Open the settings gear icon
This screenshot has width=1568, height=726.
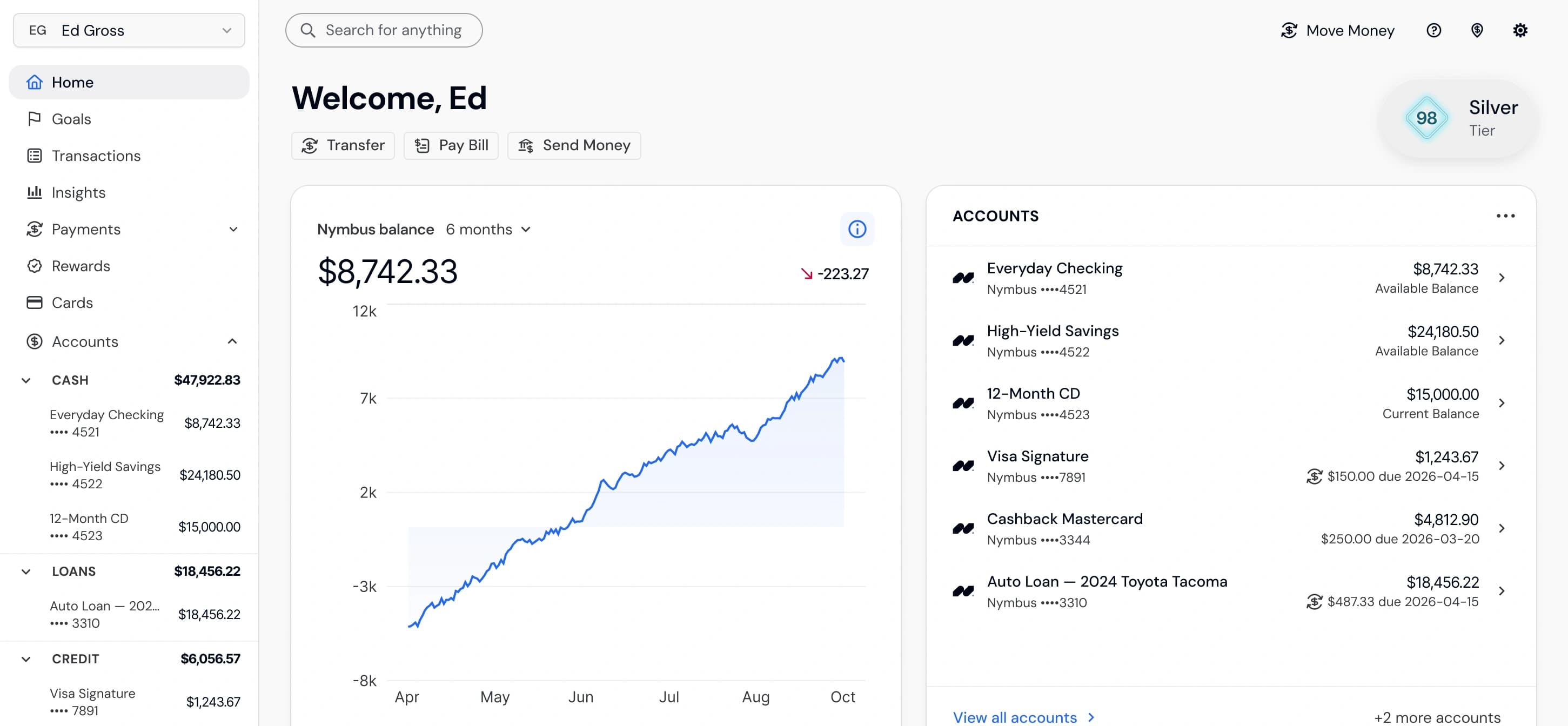(x=1520, y=30)
